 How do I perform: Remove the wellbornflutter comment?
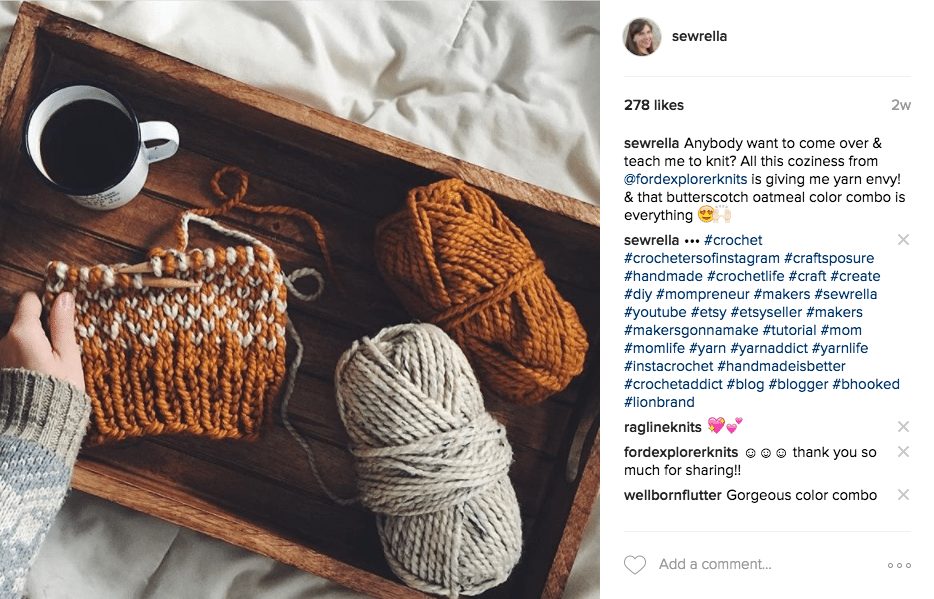(903, 494)
